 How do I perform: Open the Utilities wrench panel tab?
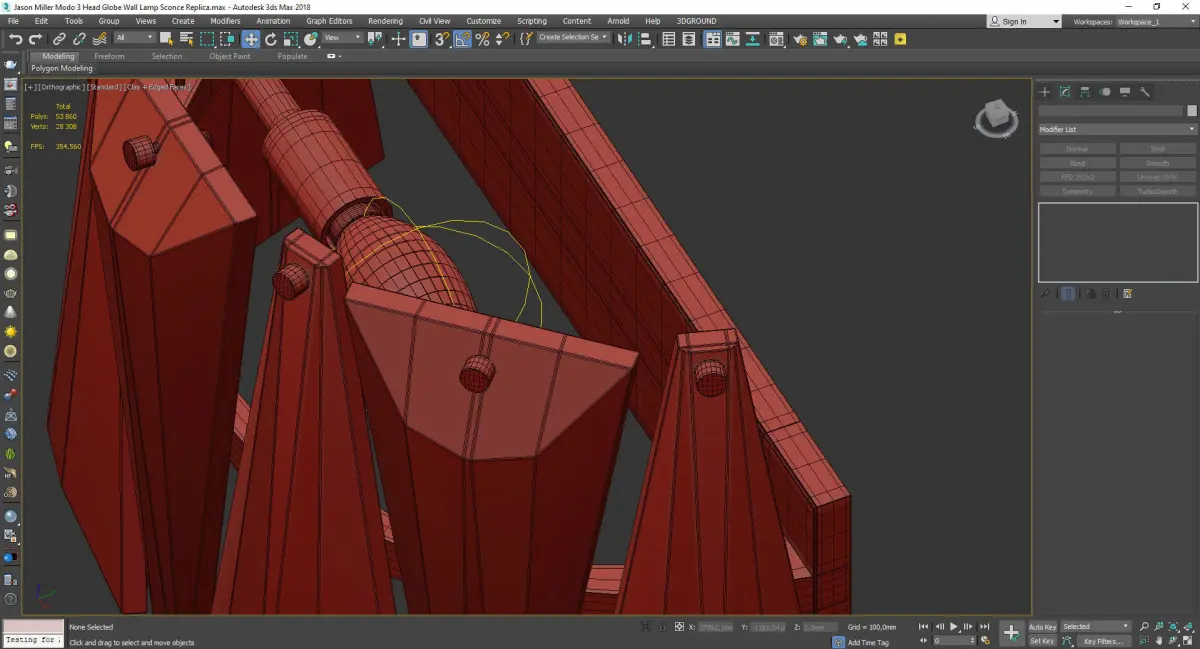1145,92
